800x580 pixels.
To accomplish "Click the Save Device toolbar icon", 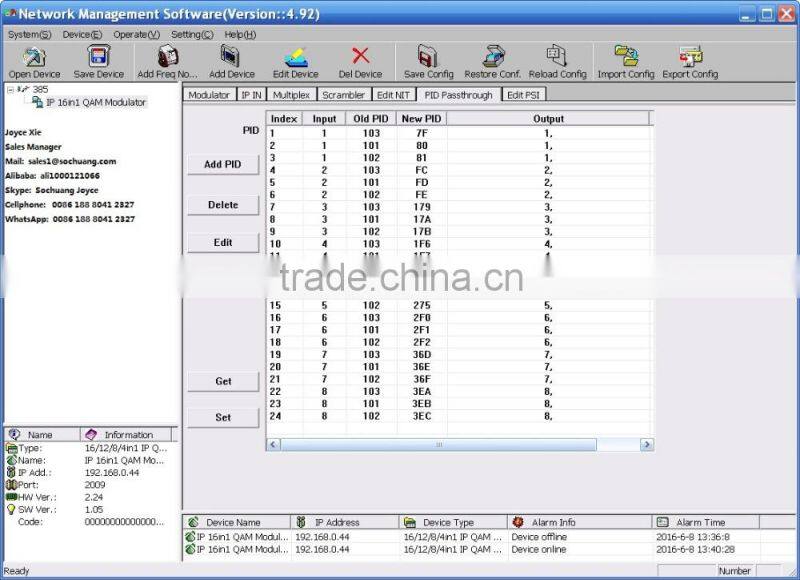I will point(98,57).
